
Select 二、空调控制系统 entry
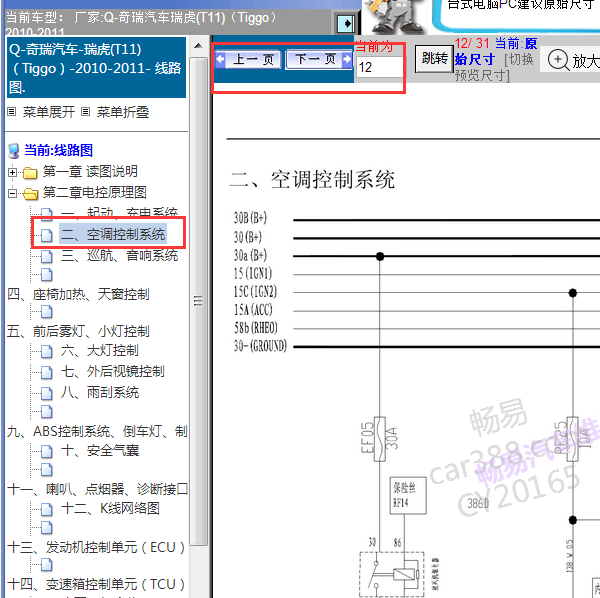click(x=113, y=234)
